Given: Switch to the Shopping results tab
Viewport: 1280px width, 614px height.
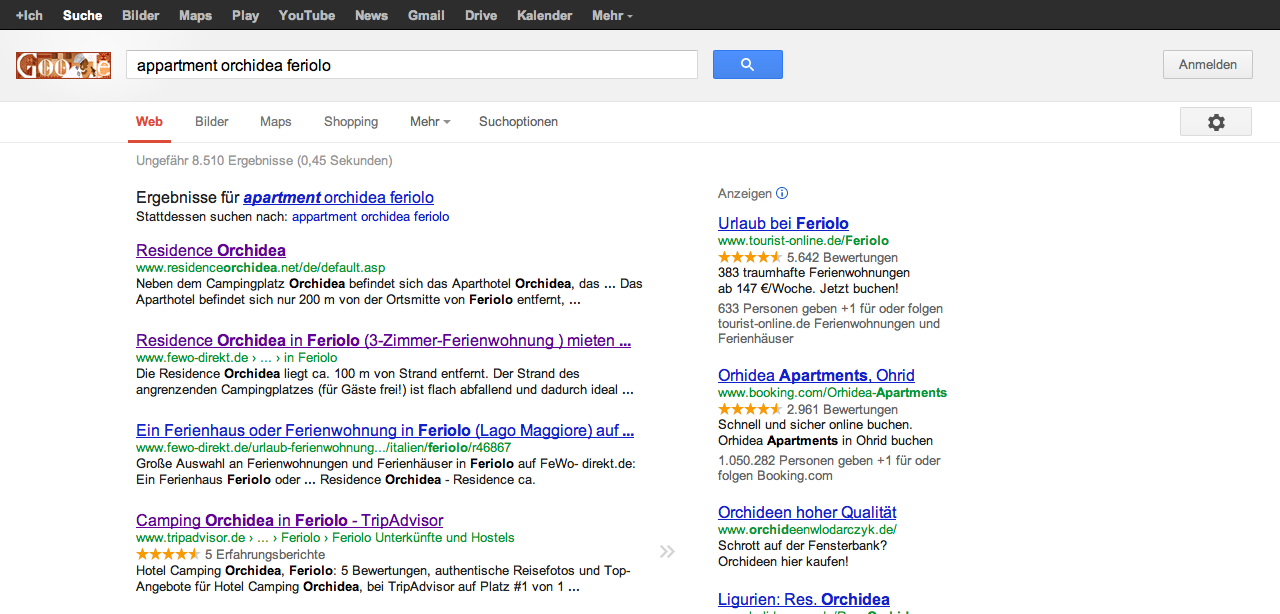Looking at the screenshot, I should [351, 122].
